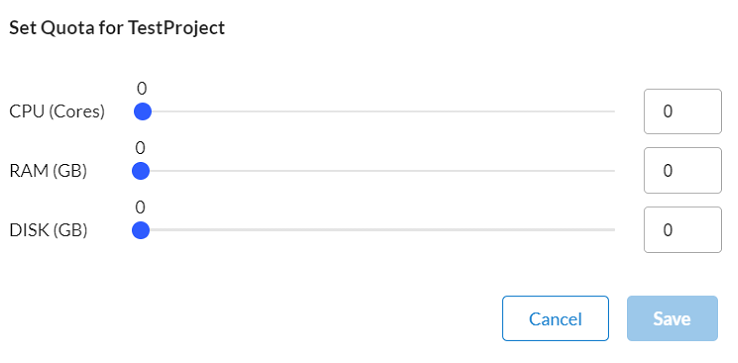Screen dimensions: 738x363
Task: Jump the CPU slider to its maximum end
Action: click(x=614, y=112)
